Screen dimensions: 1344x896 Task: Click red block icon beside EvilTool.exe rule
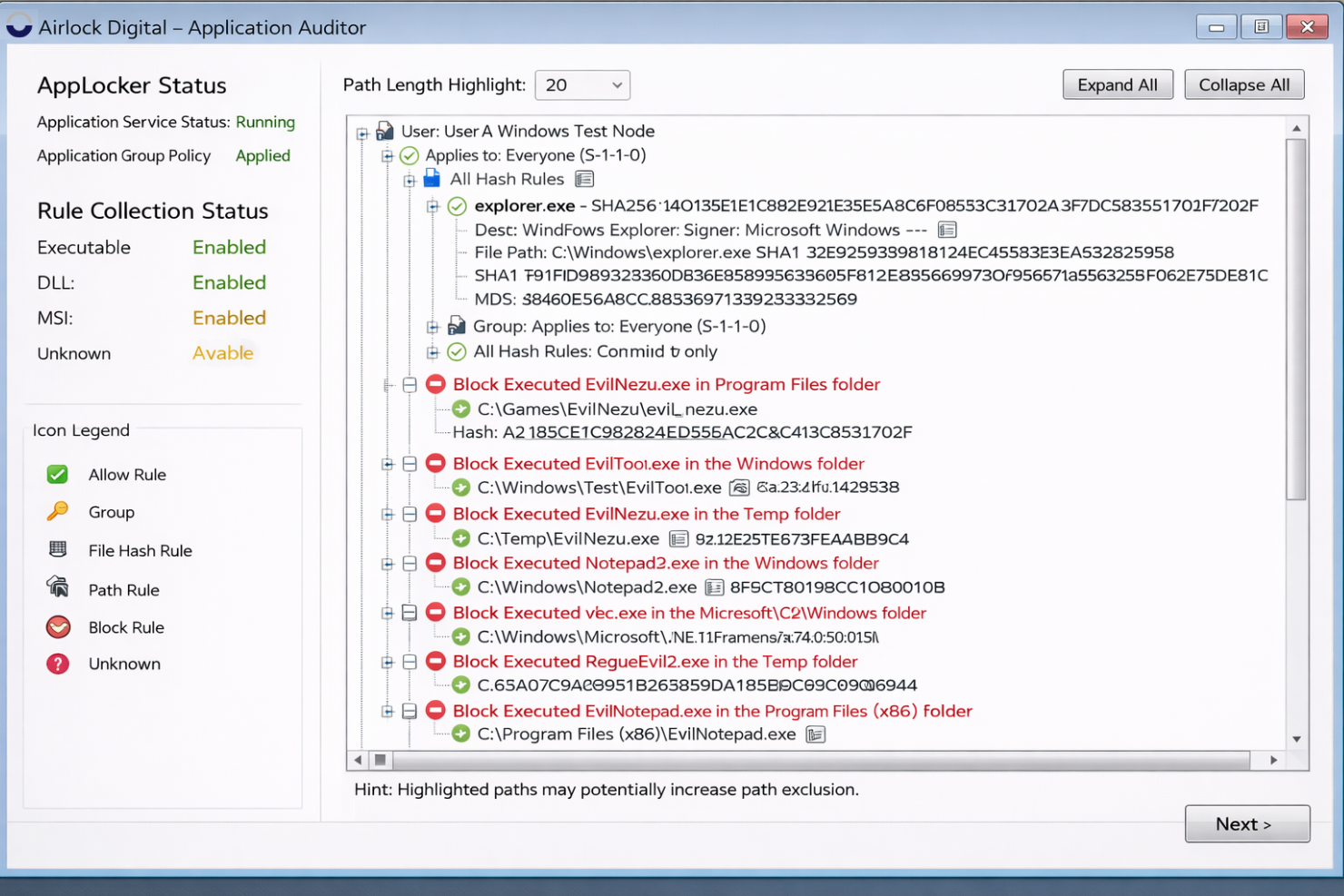click(436, 463)
